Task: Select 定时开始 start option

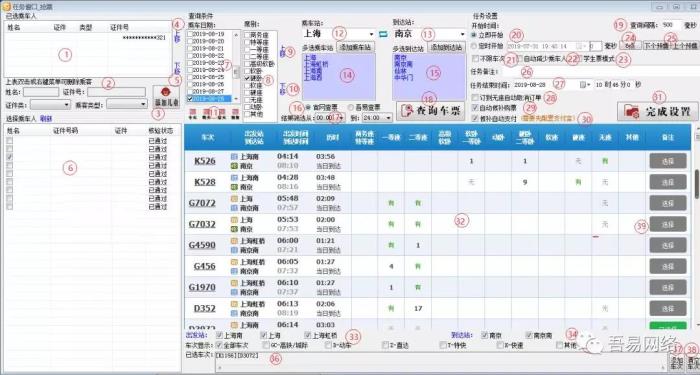Action: [x=474, y=46]
